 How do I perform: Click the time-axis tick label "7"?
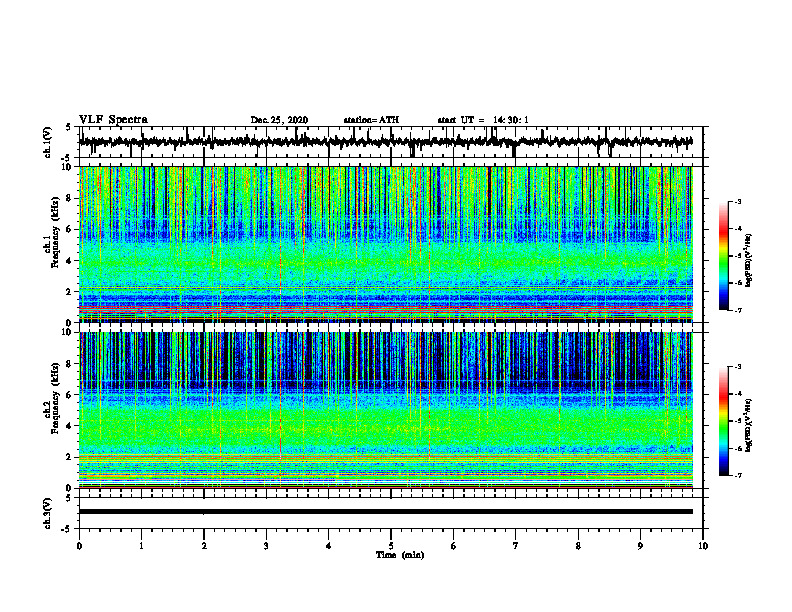516,546
